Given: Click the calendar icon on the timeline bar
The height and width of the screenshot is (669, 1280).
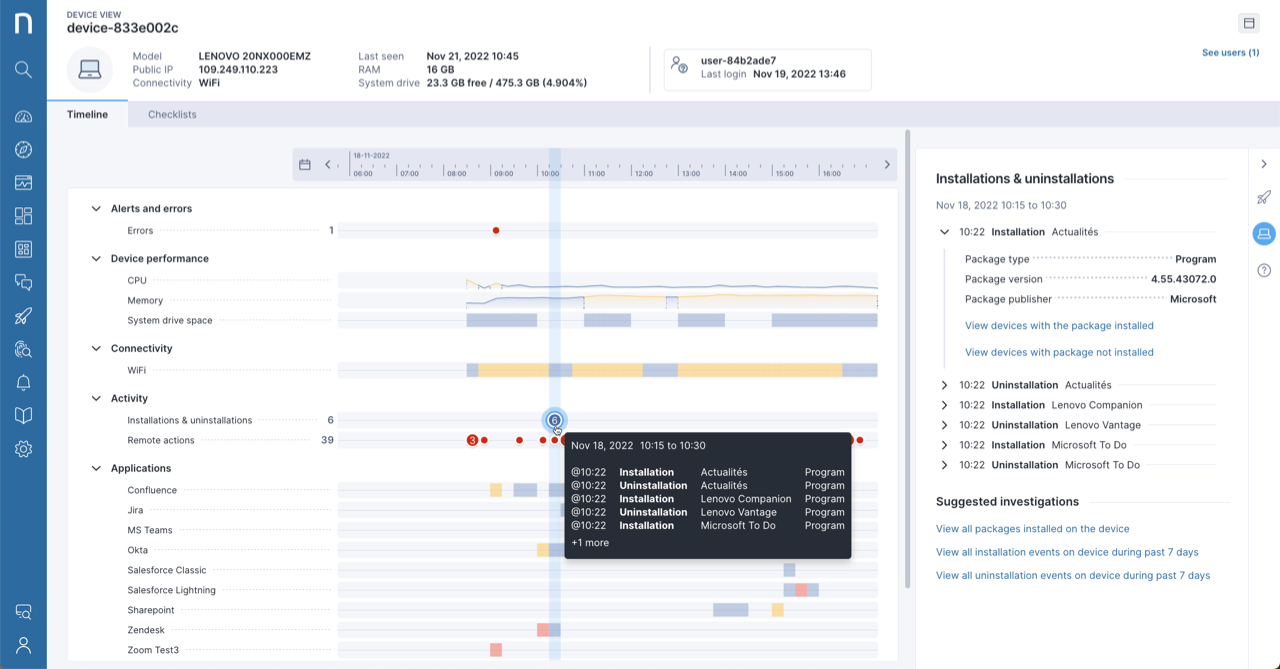Looking at the screenshot, I should coord(305,165).
